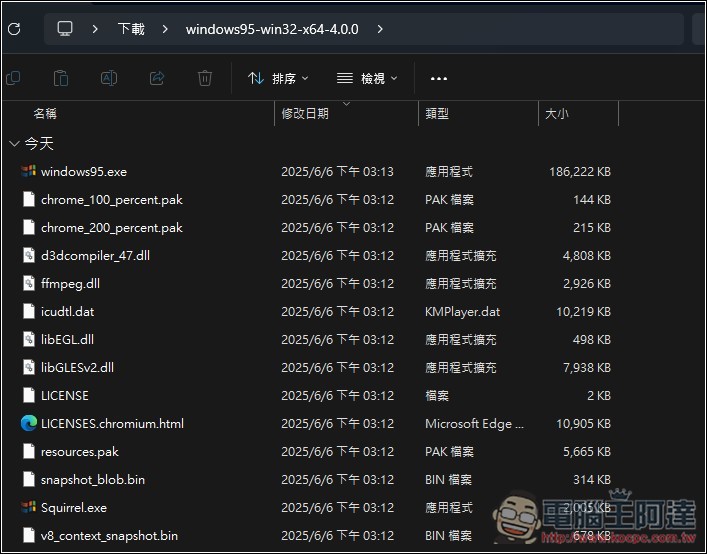Click the chrome_200_percent.pak file icon
Screen dimensions: 707x554
(29, 227)
